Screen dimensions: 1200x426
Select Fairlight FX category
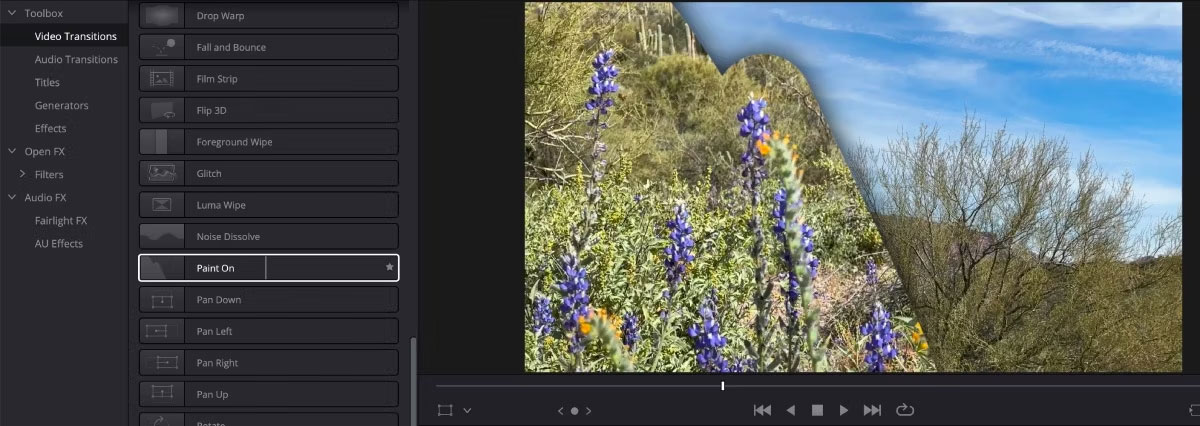point(60,220)
